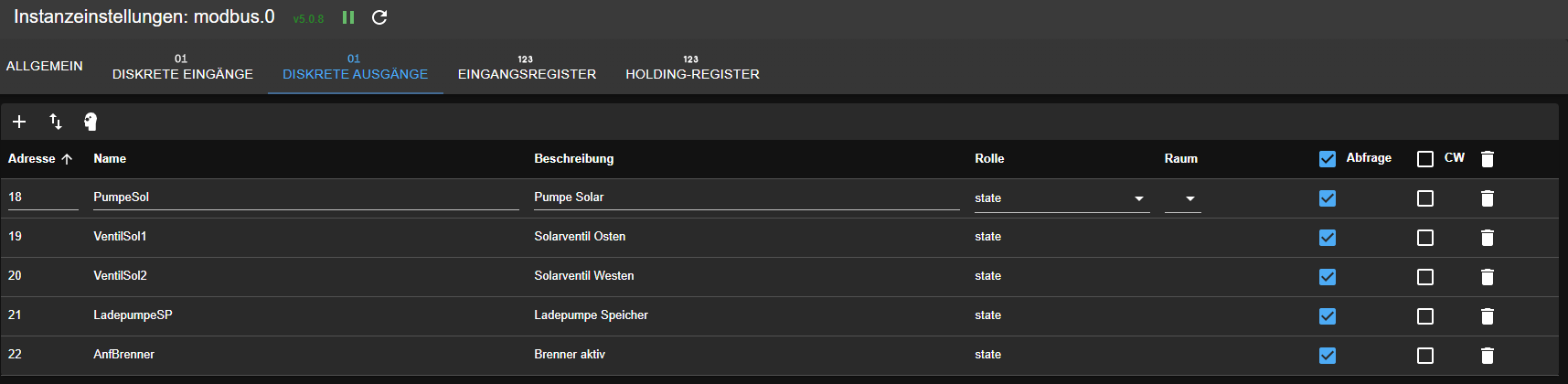Remove the VentilSol2 row
The width and height of the screenshot is (1568, 384).
[1488, 277]
